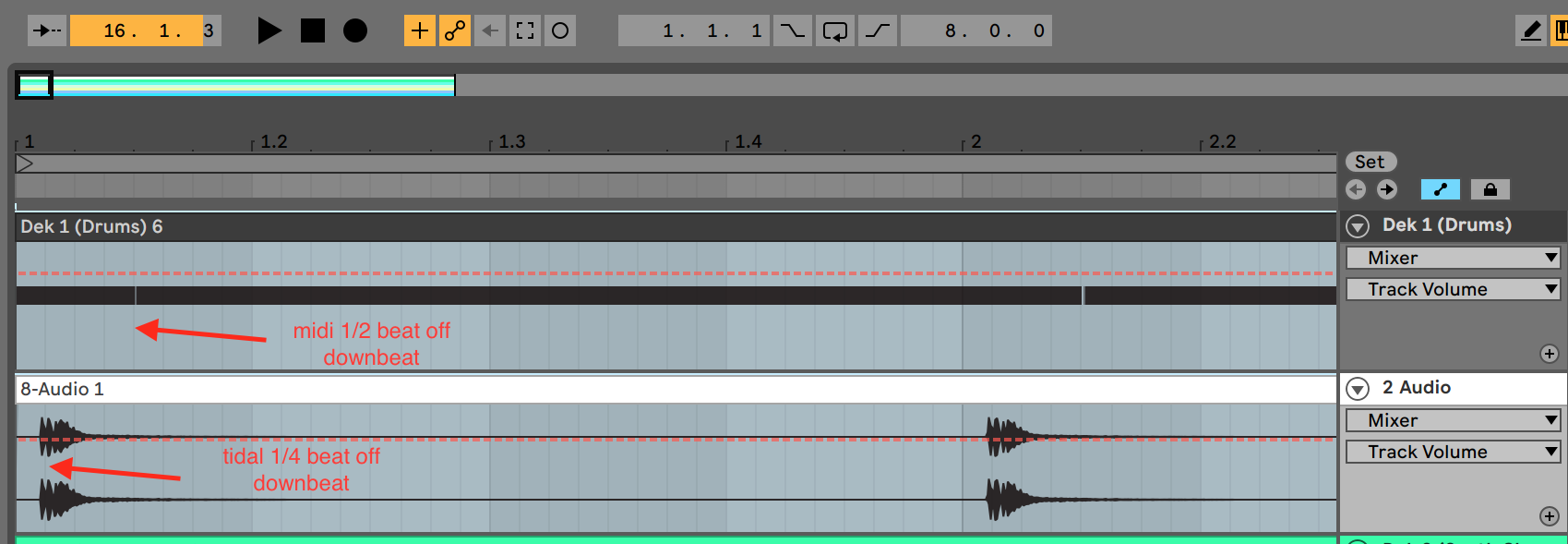Toggle automation mode button in blue
This screenshot has width=1568, height=544.
click(x=1440, y=189)
